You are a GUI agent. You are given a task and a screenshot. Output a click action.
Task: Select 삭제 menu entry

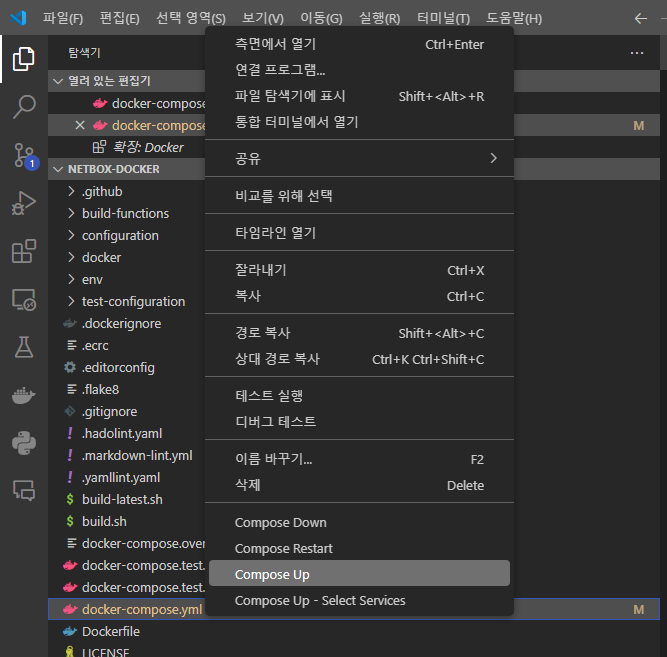pyautogui.click(x=359, y=485)
